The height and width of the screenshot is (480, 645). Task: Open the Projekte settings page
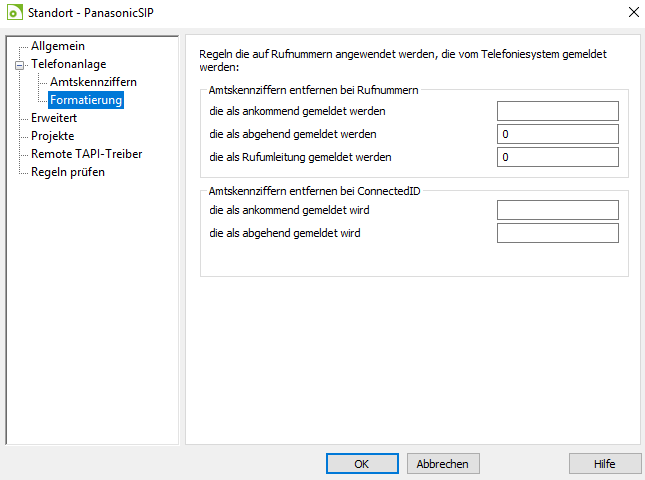(x=53, y=136)
